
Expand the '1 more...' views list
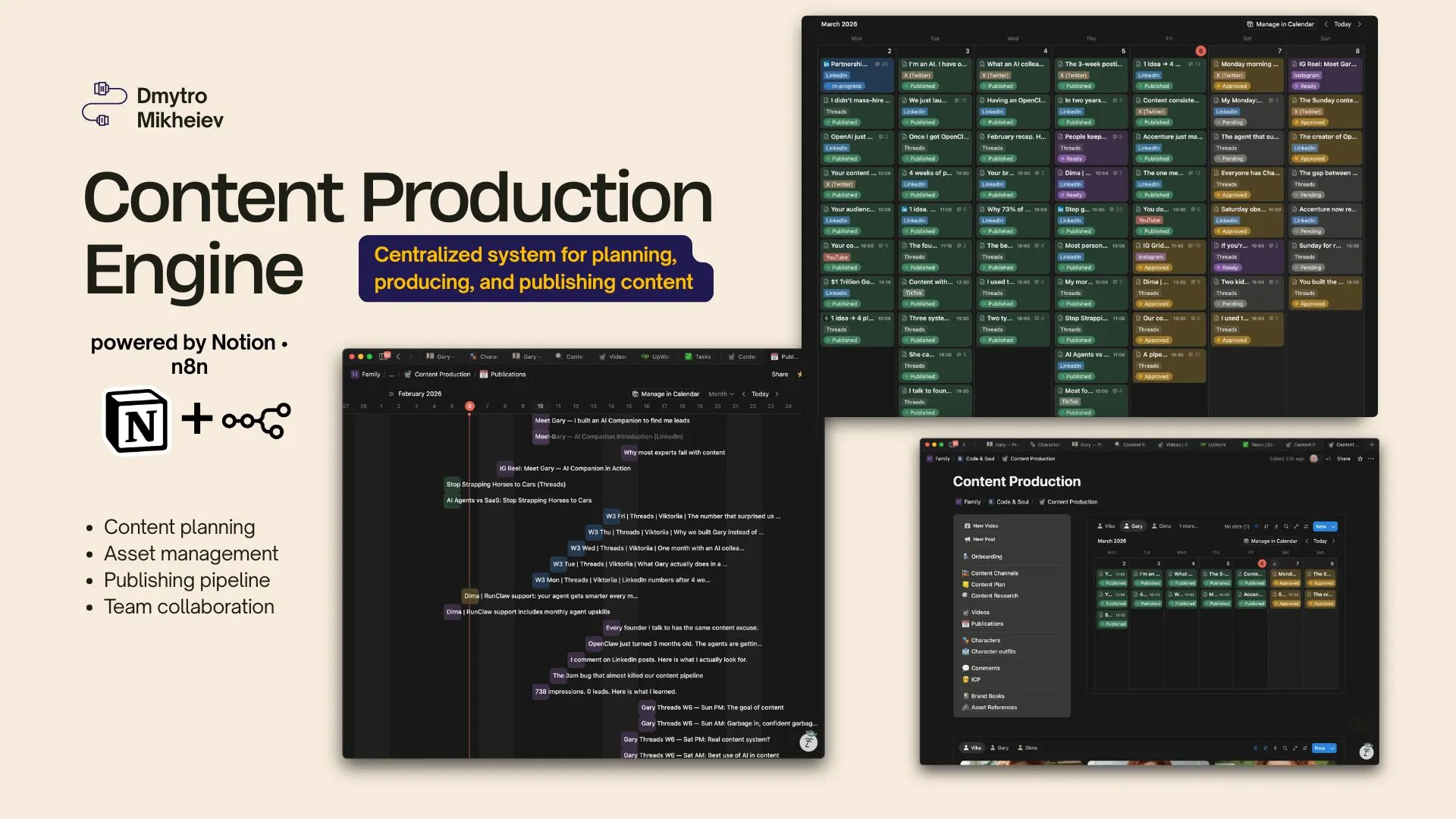click(1188, 526)
